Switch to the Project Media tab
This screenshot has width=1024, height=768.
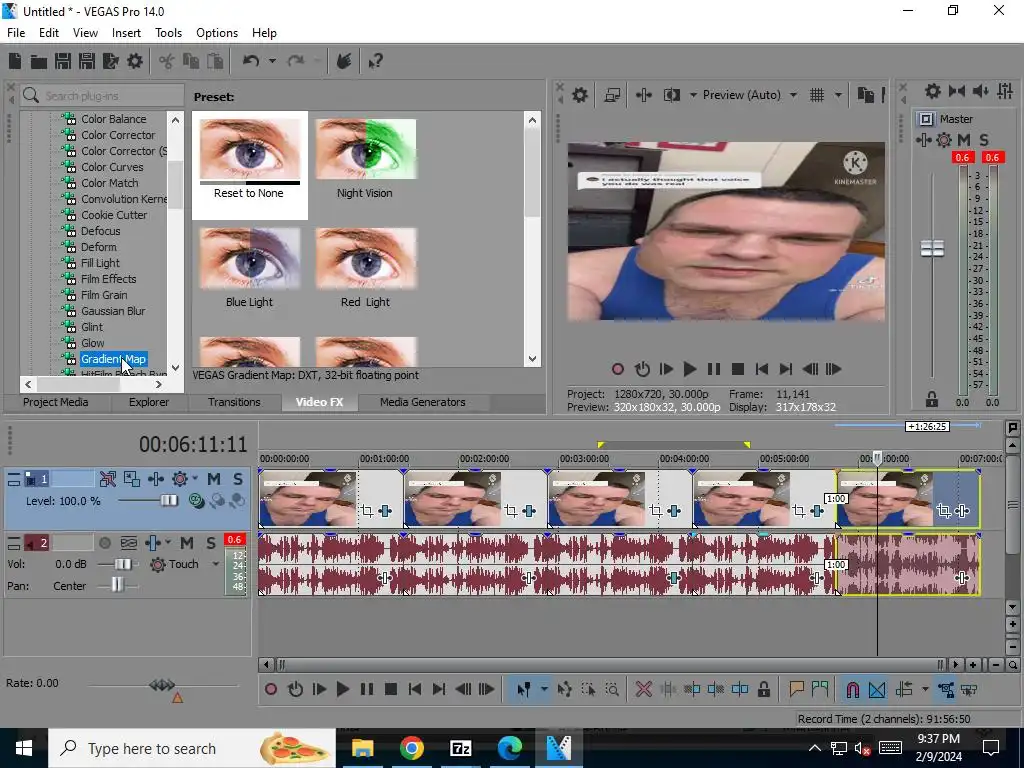56,402
